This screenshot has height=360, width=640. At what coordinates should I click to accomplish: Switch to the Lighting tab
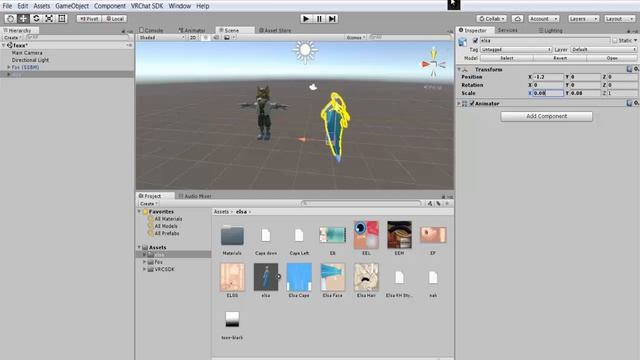pos(550,30)
